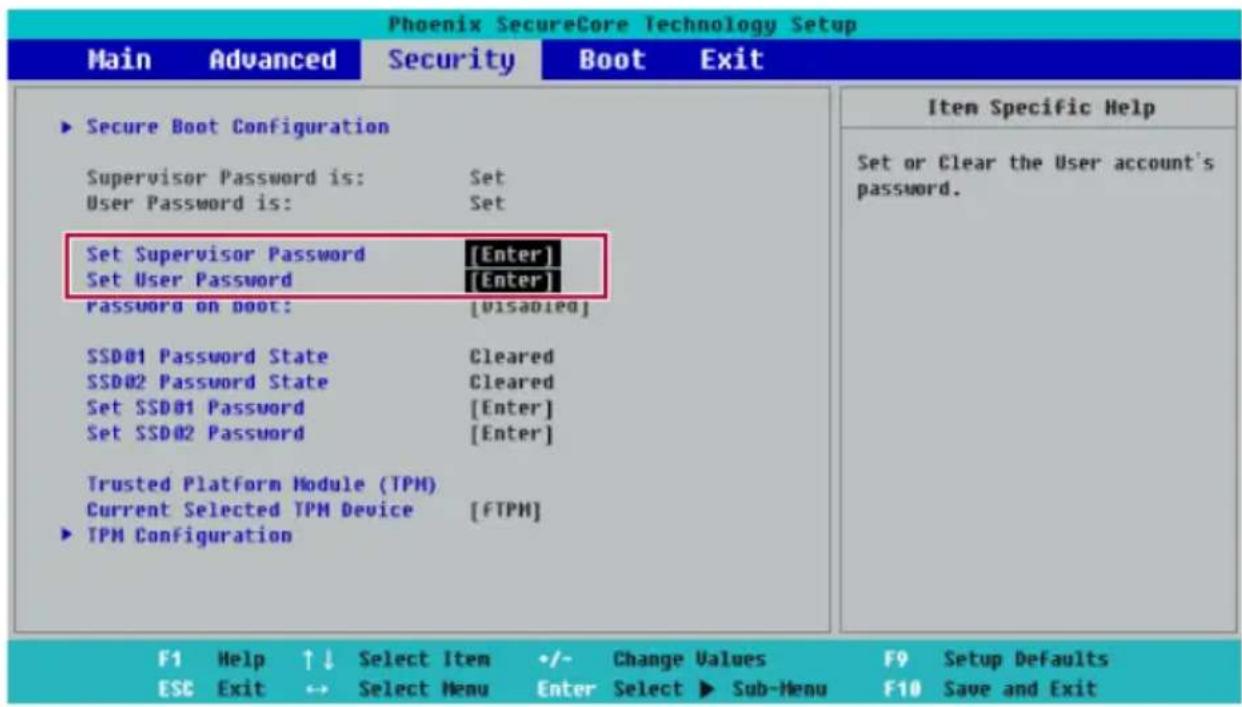Click the SSD02 Password State label
The image size is (1242, 707).
(x=207, y=382)
